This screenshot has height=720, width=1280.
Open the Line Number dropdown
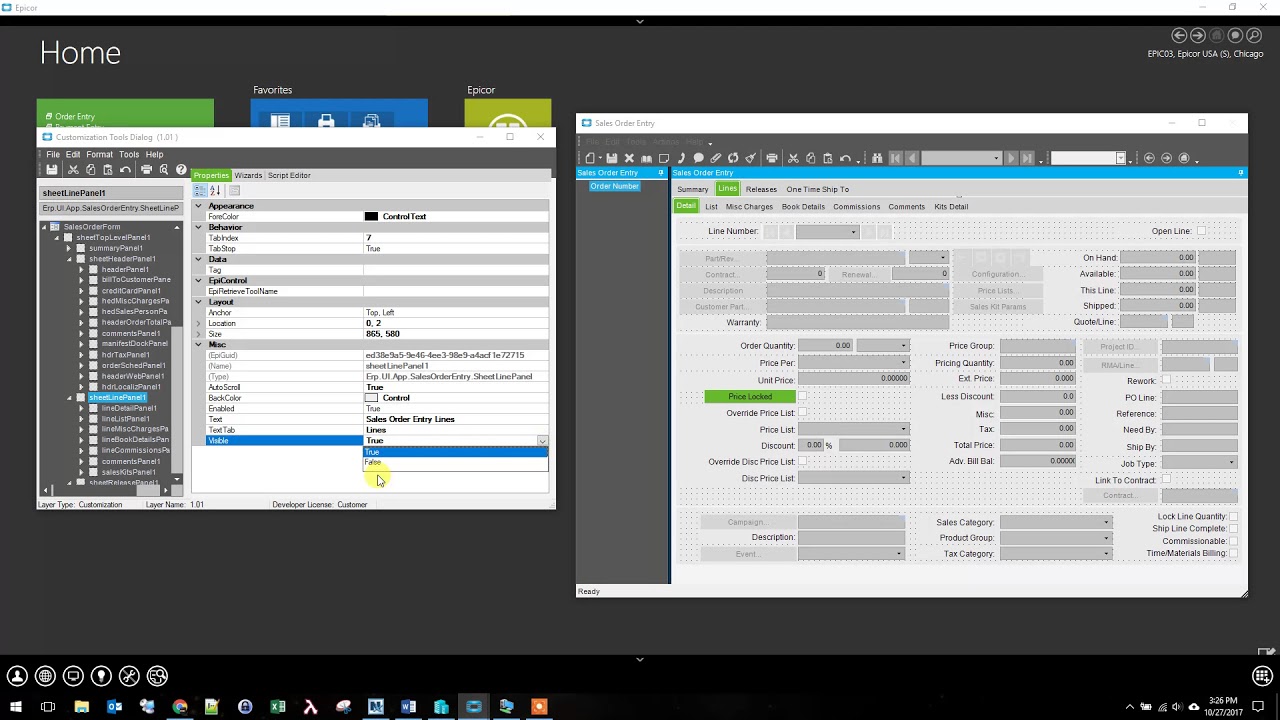[x=853, y=232]
